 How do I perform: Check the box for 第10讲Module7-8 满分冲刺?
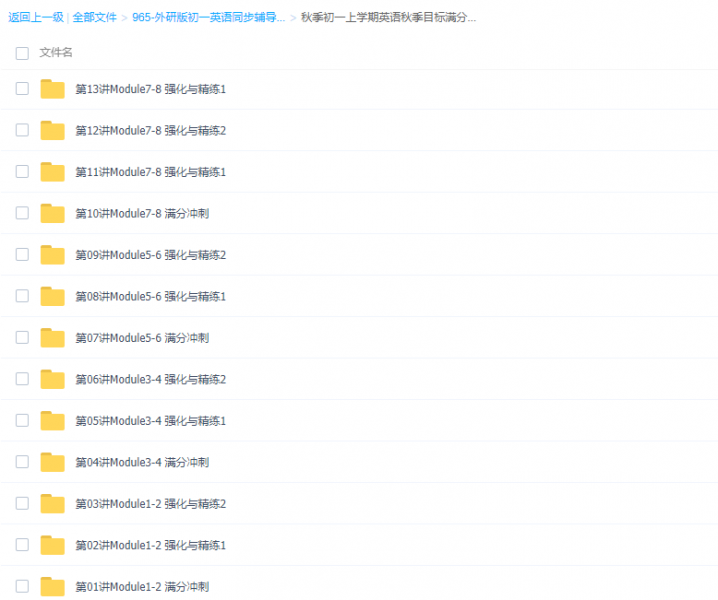22,213
